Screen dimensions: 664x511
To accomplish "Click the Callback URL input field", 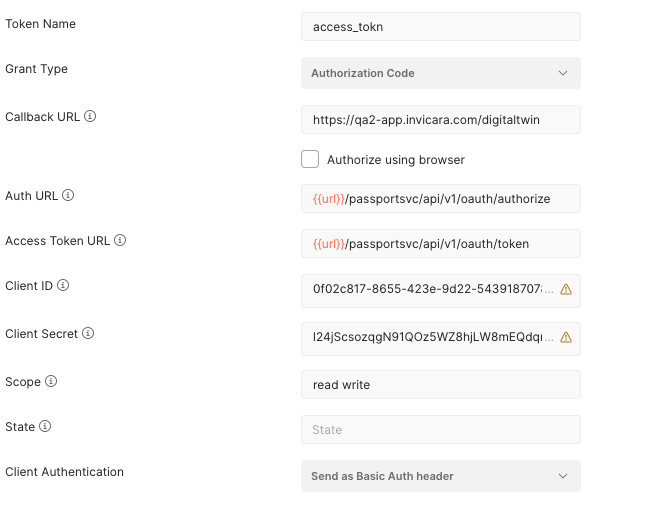I will click(x=440, y=120).
